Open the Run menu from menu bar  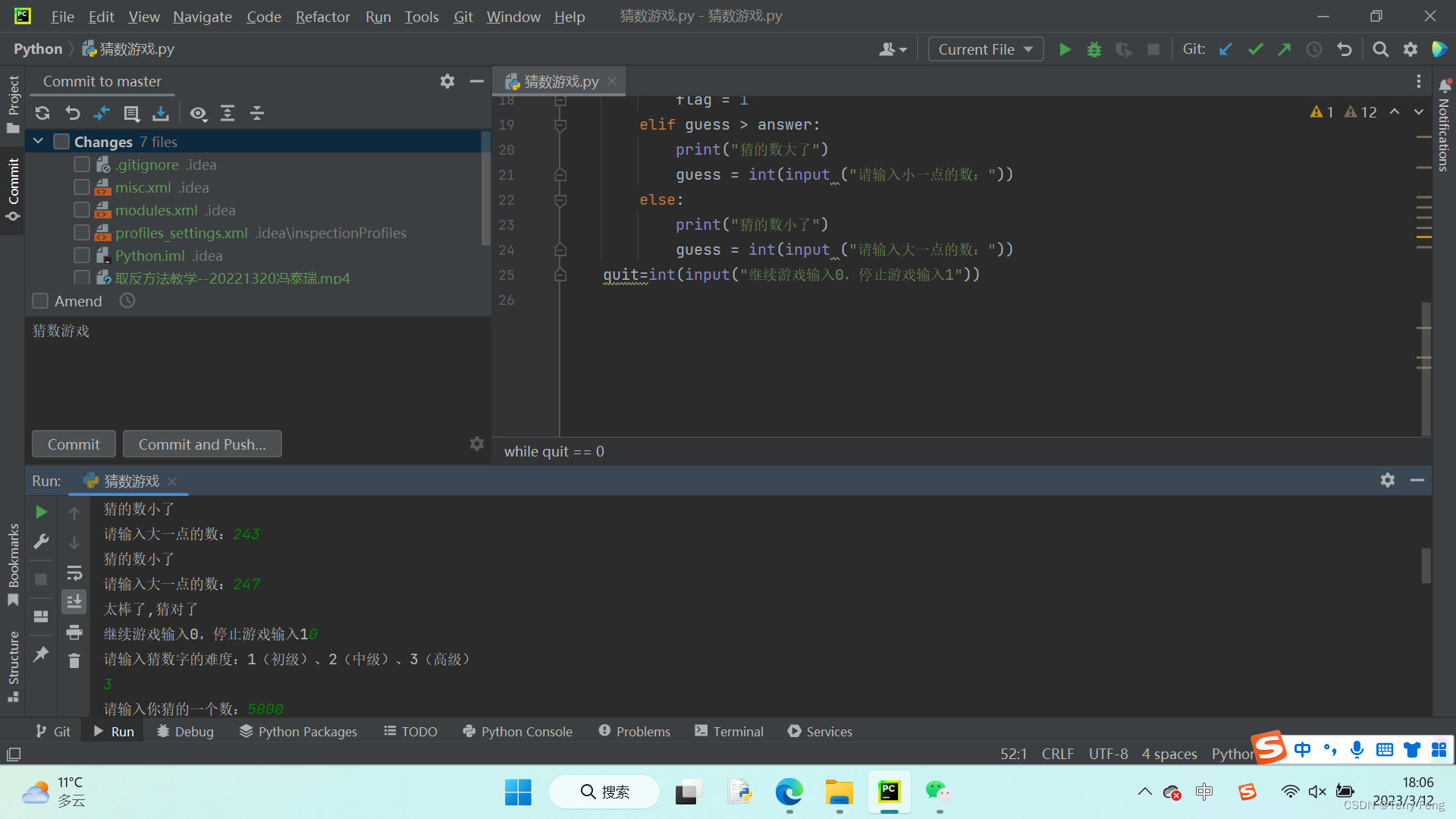[377, 16]
